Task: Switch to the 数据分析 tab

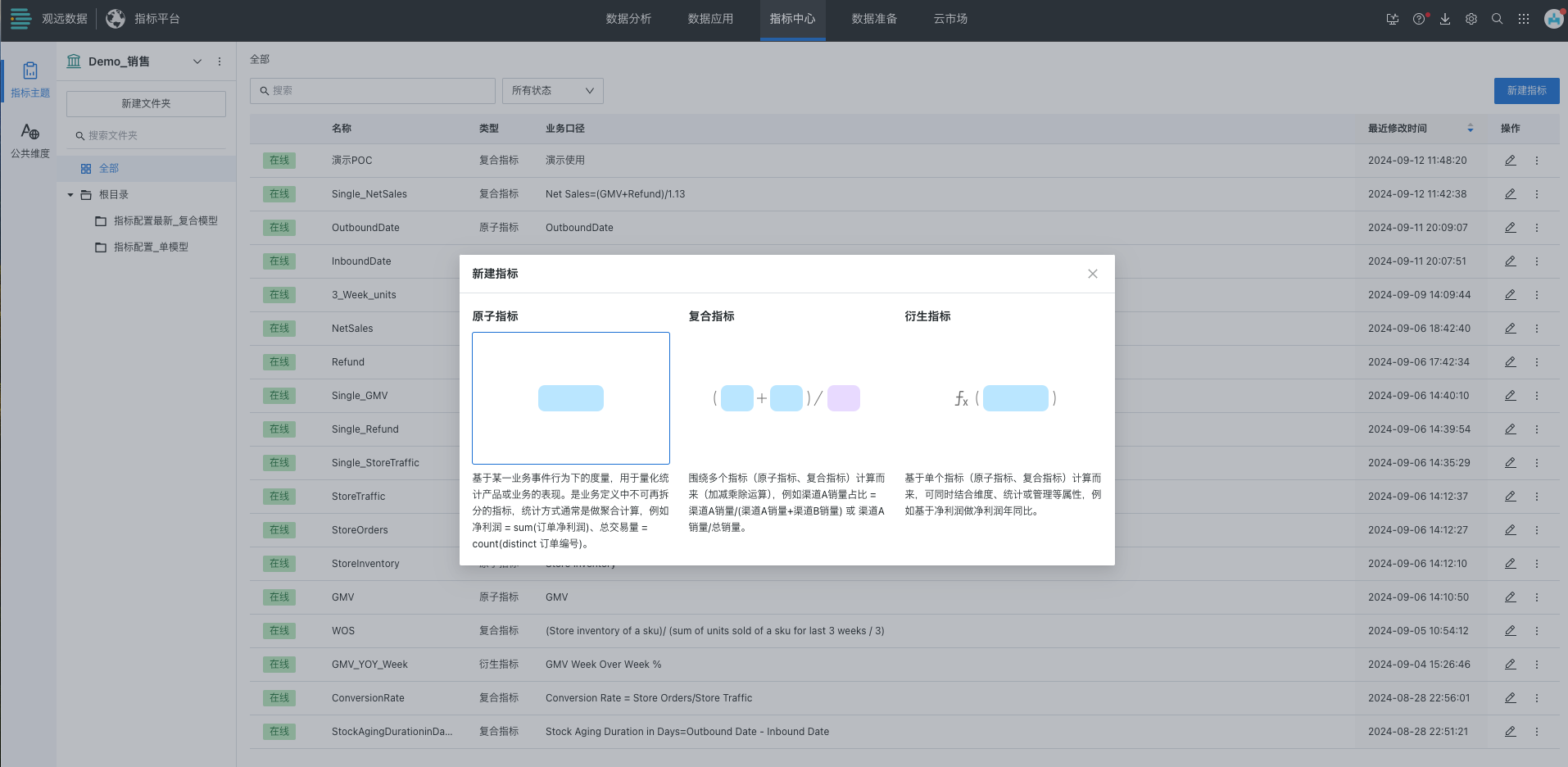Action: click(x=629, y=19)
